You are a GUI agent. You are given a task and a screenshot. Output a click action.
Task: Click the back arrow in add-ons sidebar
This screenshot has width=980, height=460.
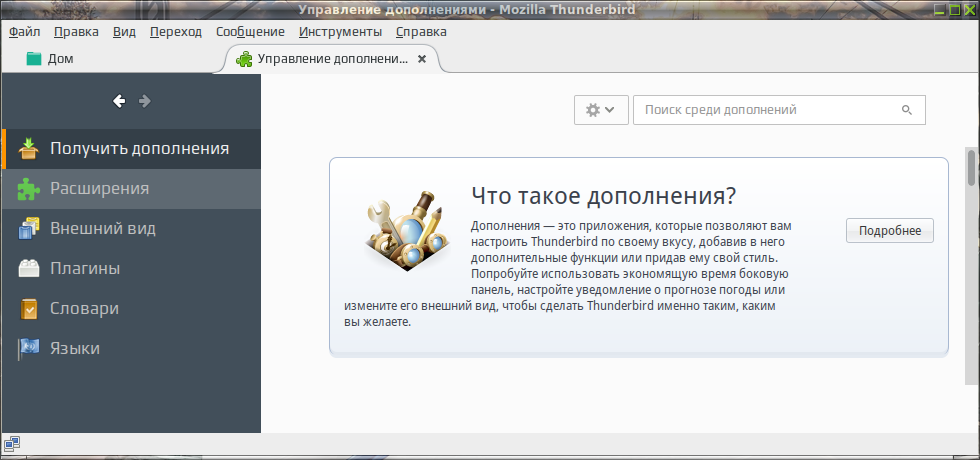[119, 101]
